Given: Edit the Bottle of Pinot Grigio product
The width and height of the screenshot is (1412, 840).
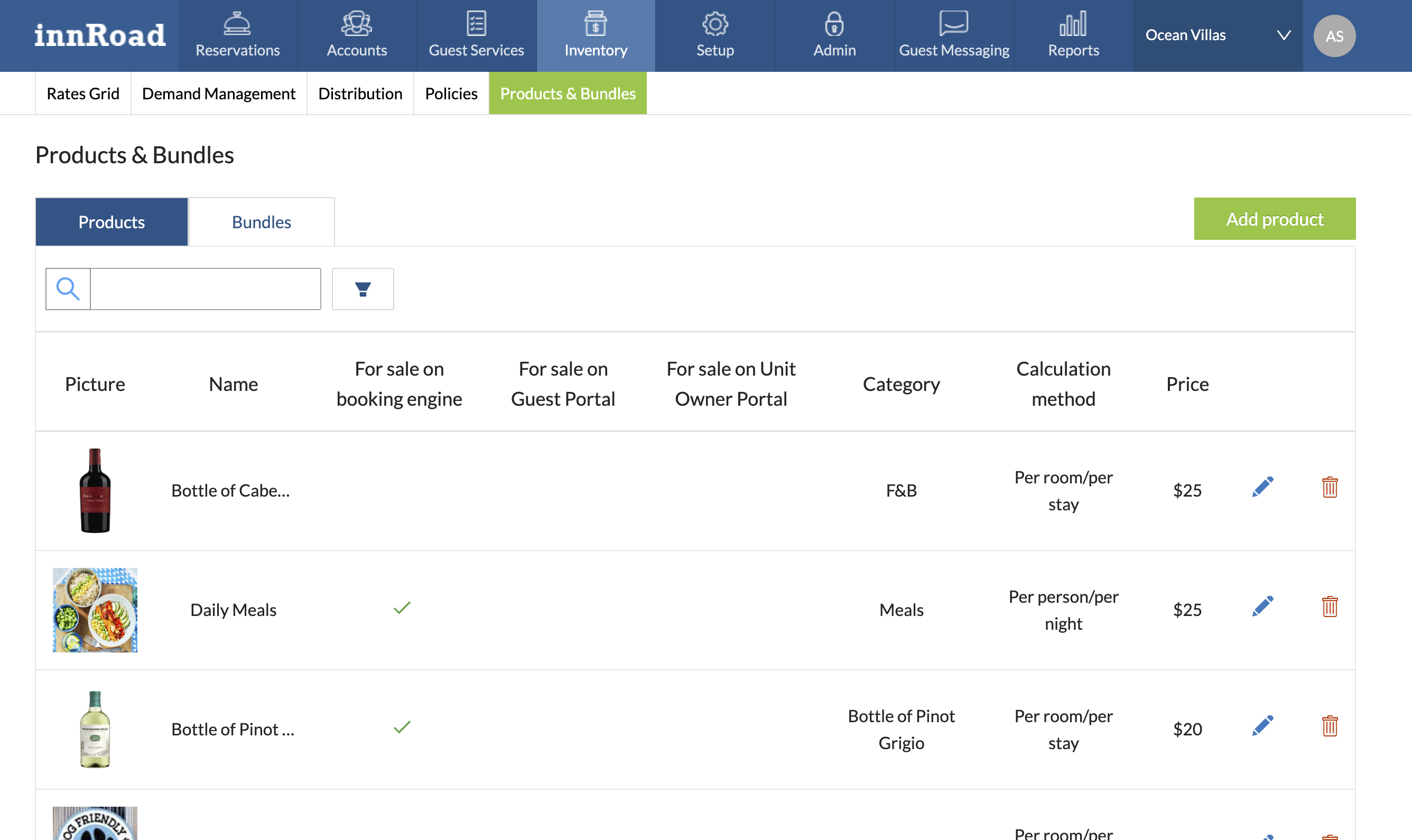Looking at the screenshot, I should pos(1262,726).
